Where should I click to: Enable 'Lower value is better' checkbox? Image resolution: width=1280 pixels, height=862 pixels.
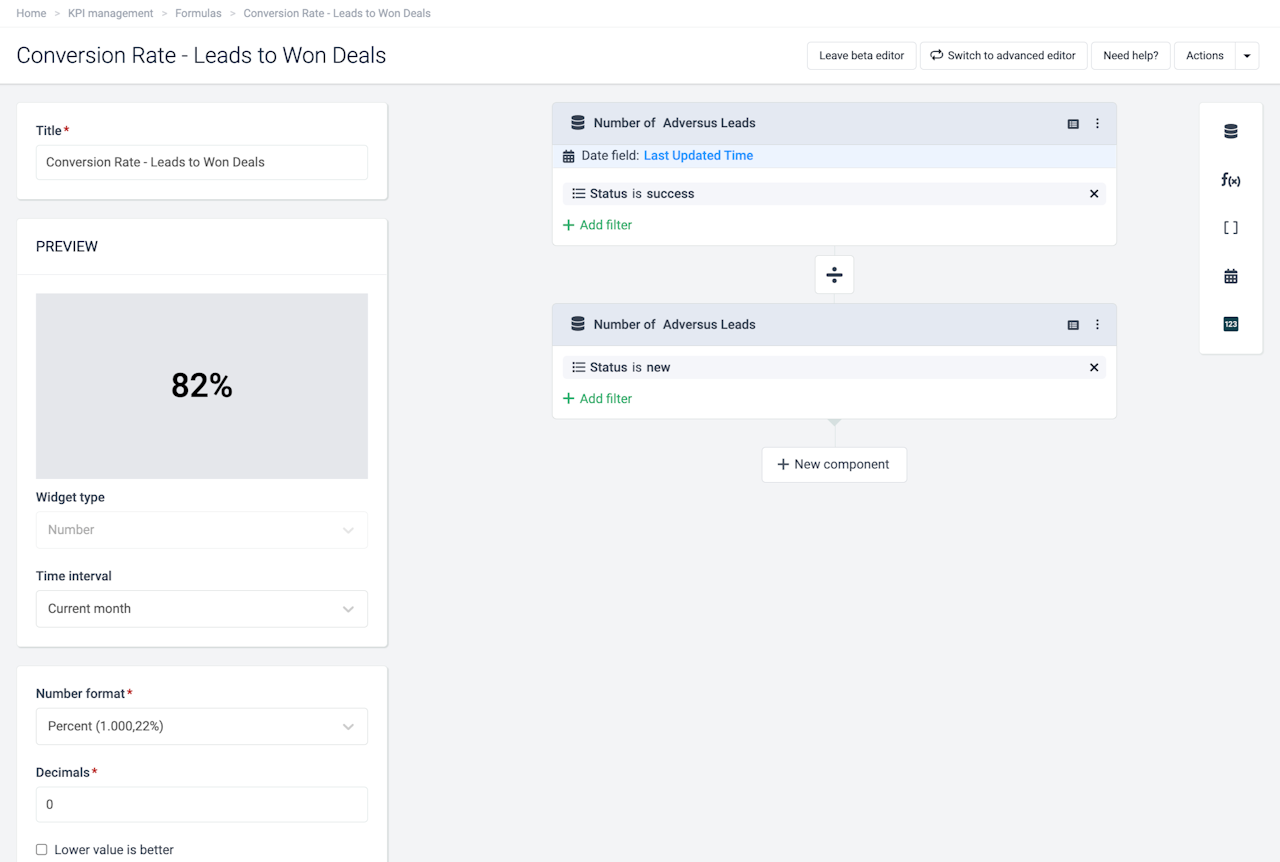(x=42, y=850)
